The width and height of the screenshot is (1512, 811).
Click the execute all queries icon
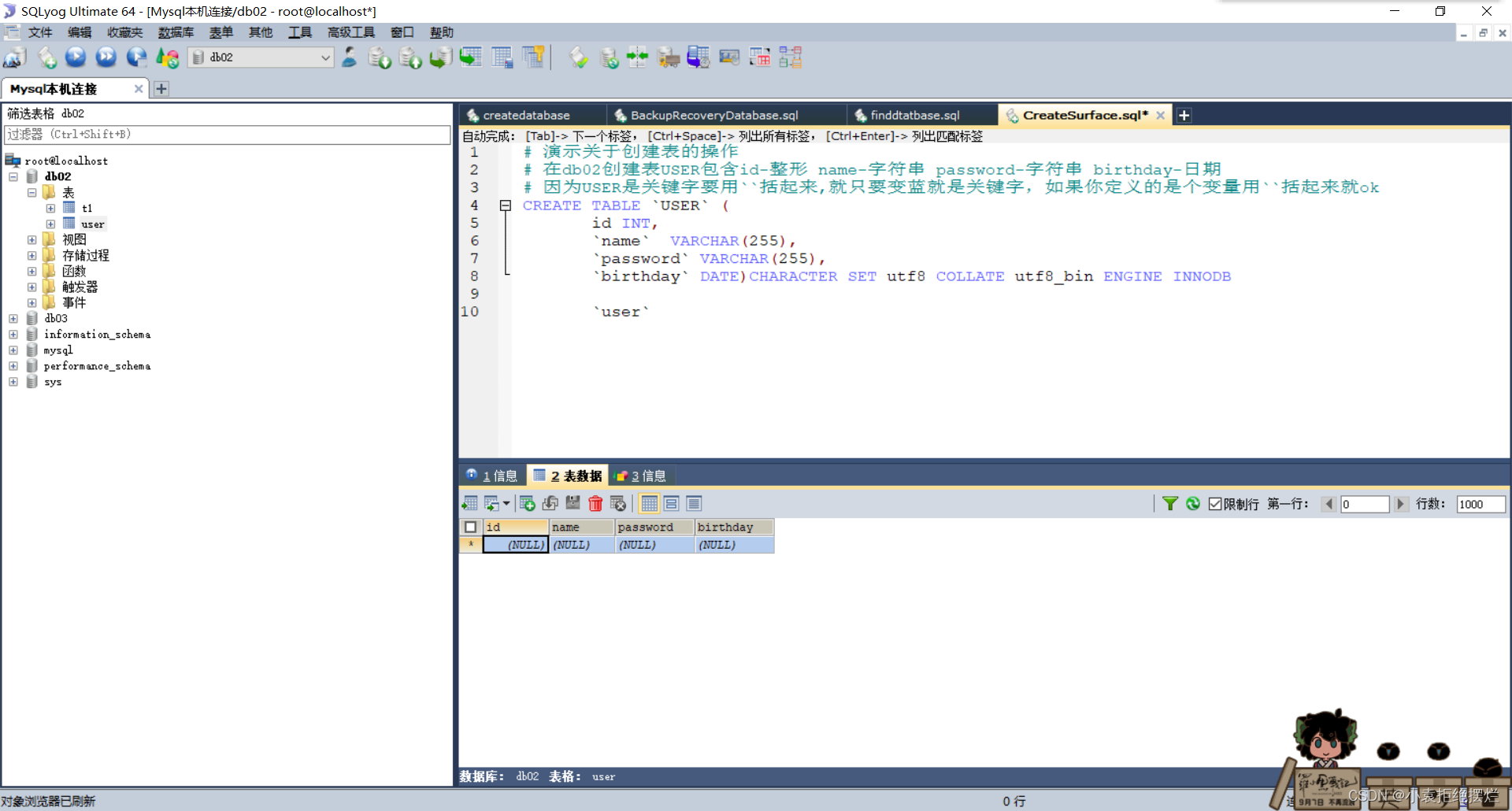click(106, 57)
